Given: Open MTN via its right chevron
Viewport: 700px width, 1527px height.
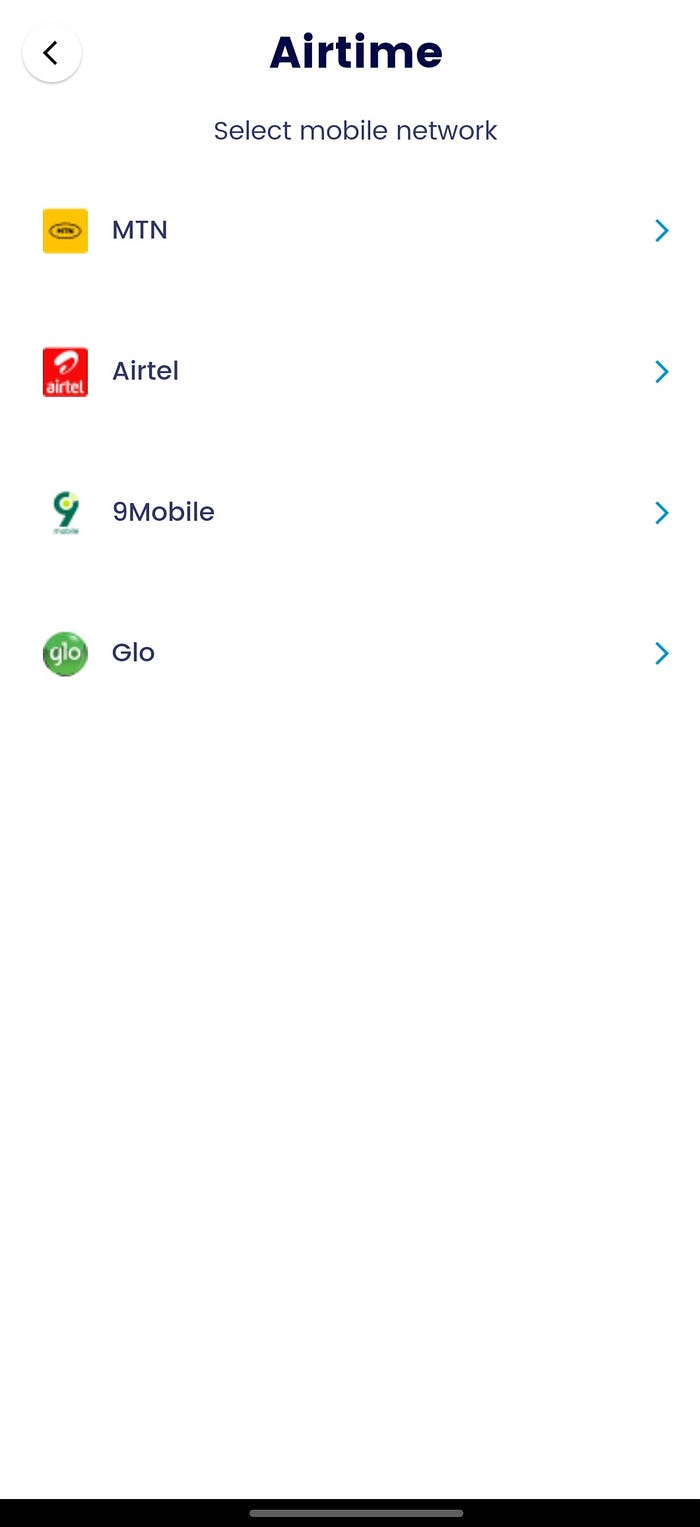Looking at the screenshot, I should coord(661,231).
